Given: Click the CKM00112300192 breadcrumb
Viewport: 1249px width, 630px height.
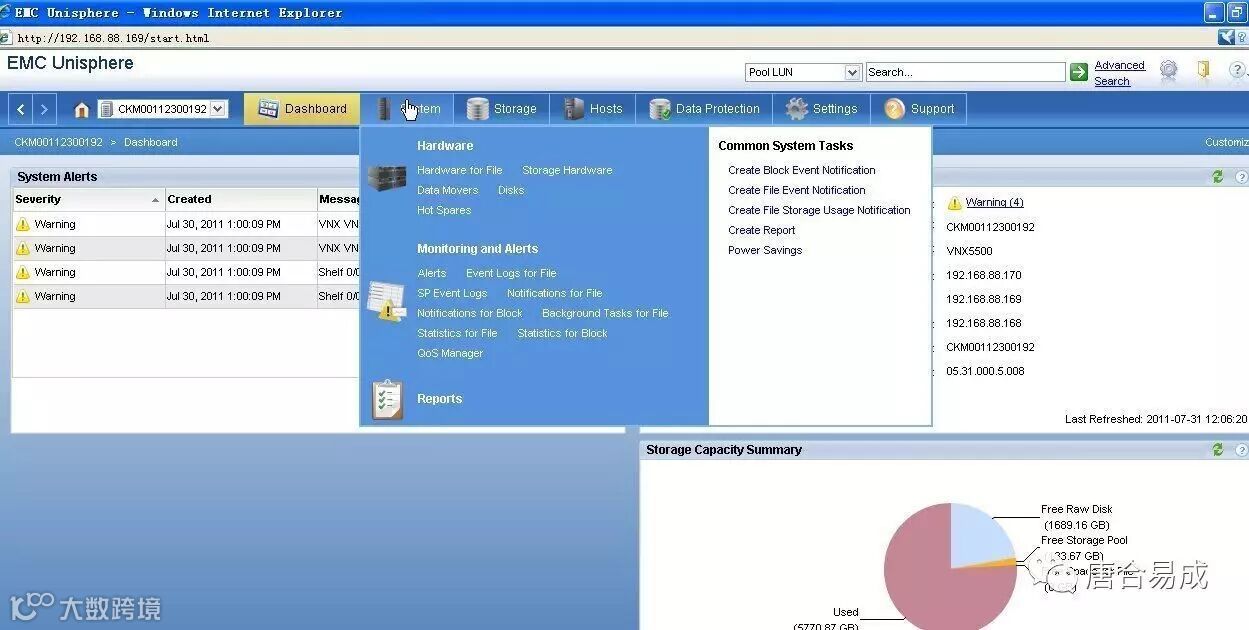Looking at the screenshot, I should coord(58,143).
